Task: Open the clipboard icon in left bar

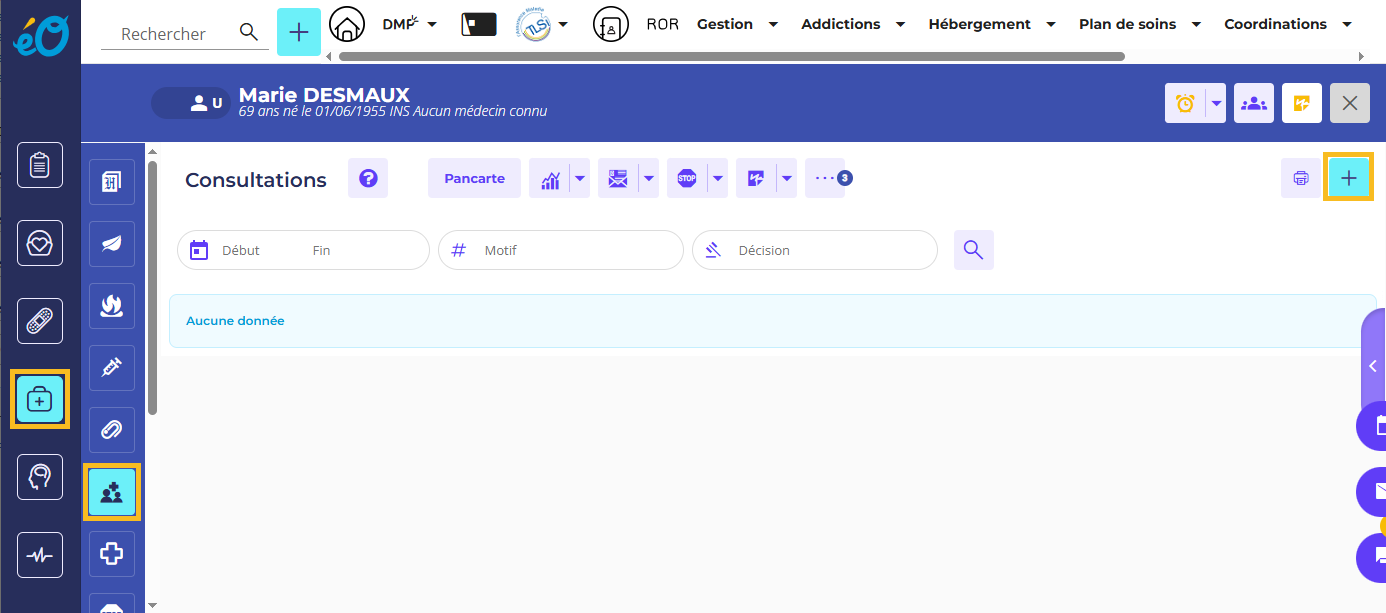Action: (40, 165)
